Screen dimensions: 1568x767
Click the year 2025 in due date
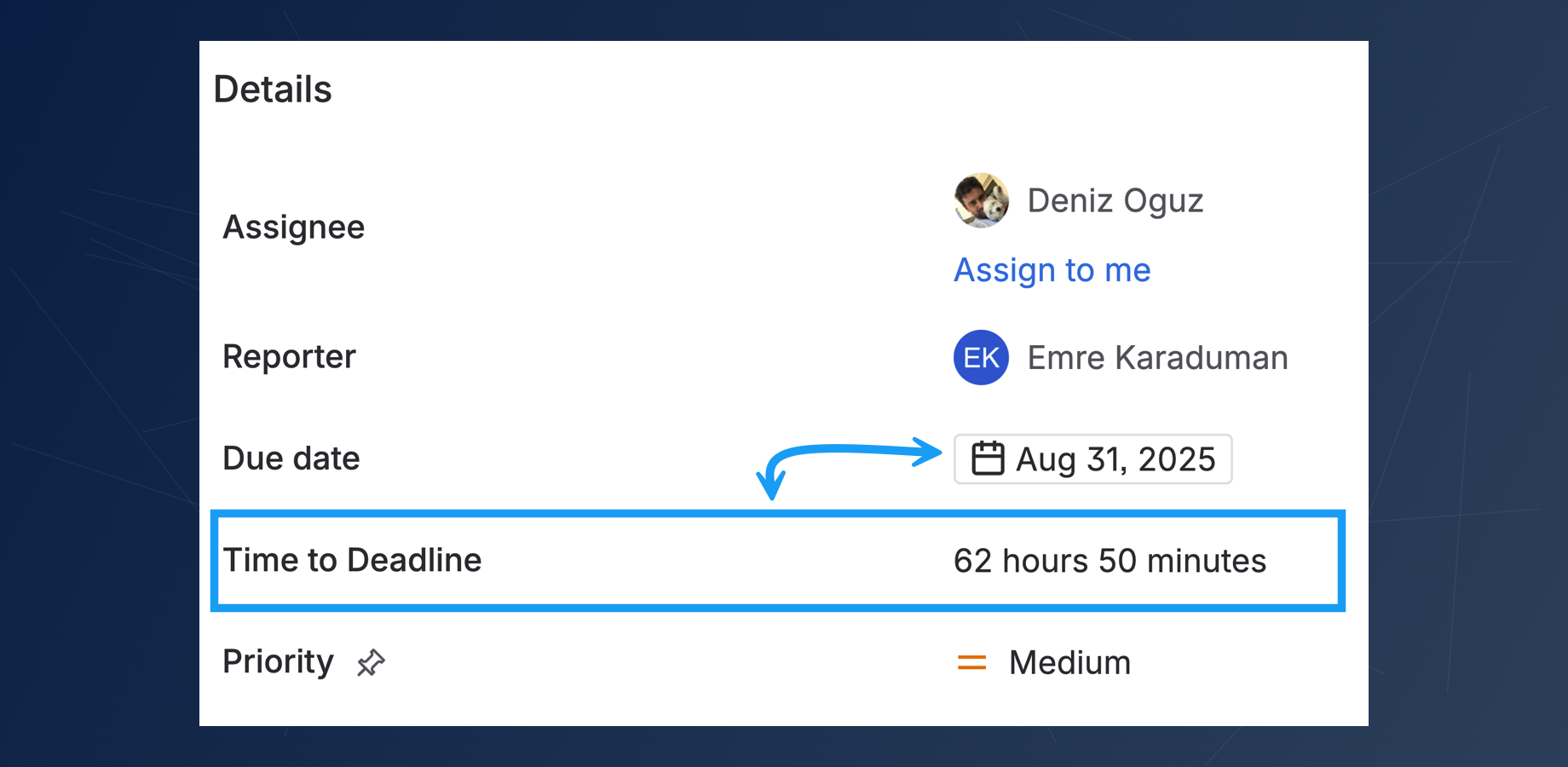pyautogui.click(x=1176, y=459)
